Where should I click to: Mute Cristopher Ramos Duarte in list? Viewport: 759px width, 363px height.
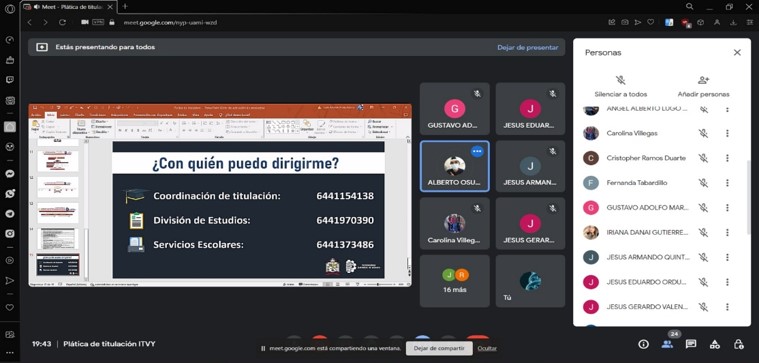pyautogui.click(x=703, y=158)
